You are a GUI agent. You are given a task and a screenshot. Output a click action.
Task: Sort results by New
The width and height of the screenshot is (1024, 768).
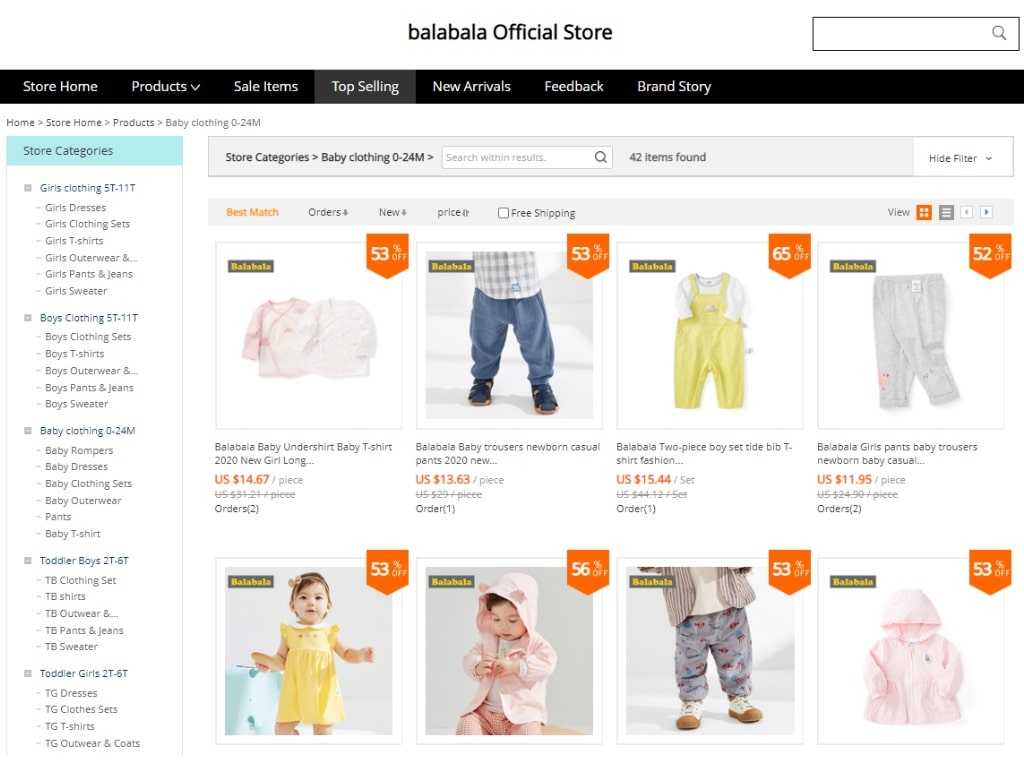pyautogui.click(x=392, y=212)
